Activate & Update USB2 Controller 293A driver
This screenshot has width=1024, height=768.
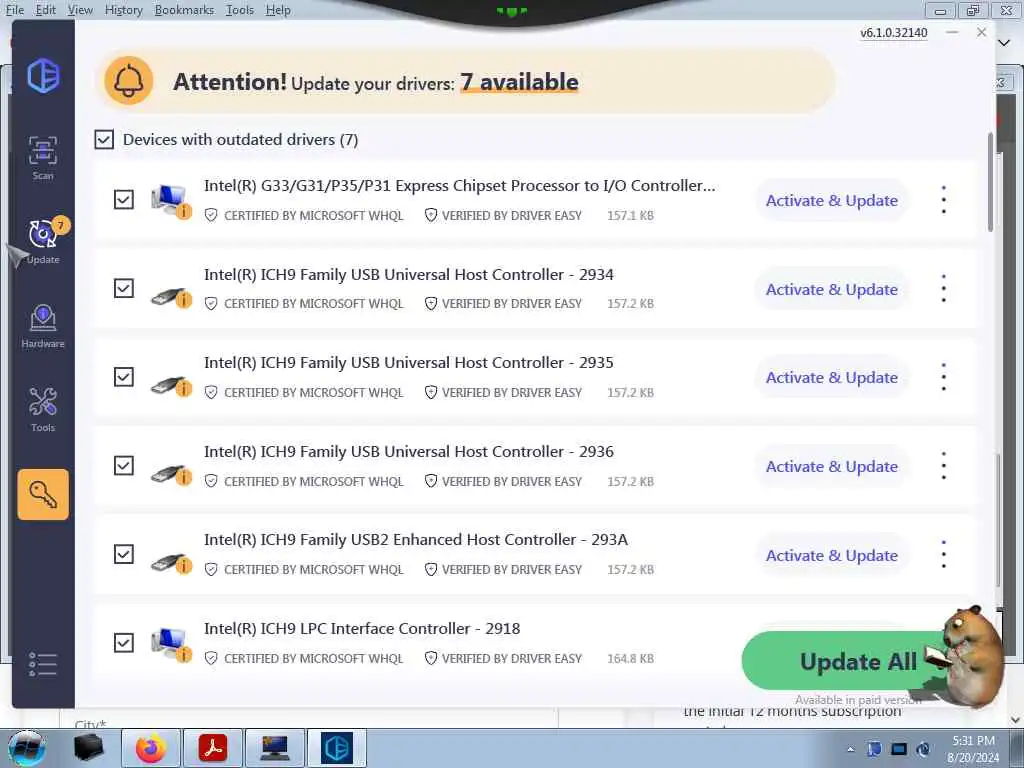coord(831,555)
